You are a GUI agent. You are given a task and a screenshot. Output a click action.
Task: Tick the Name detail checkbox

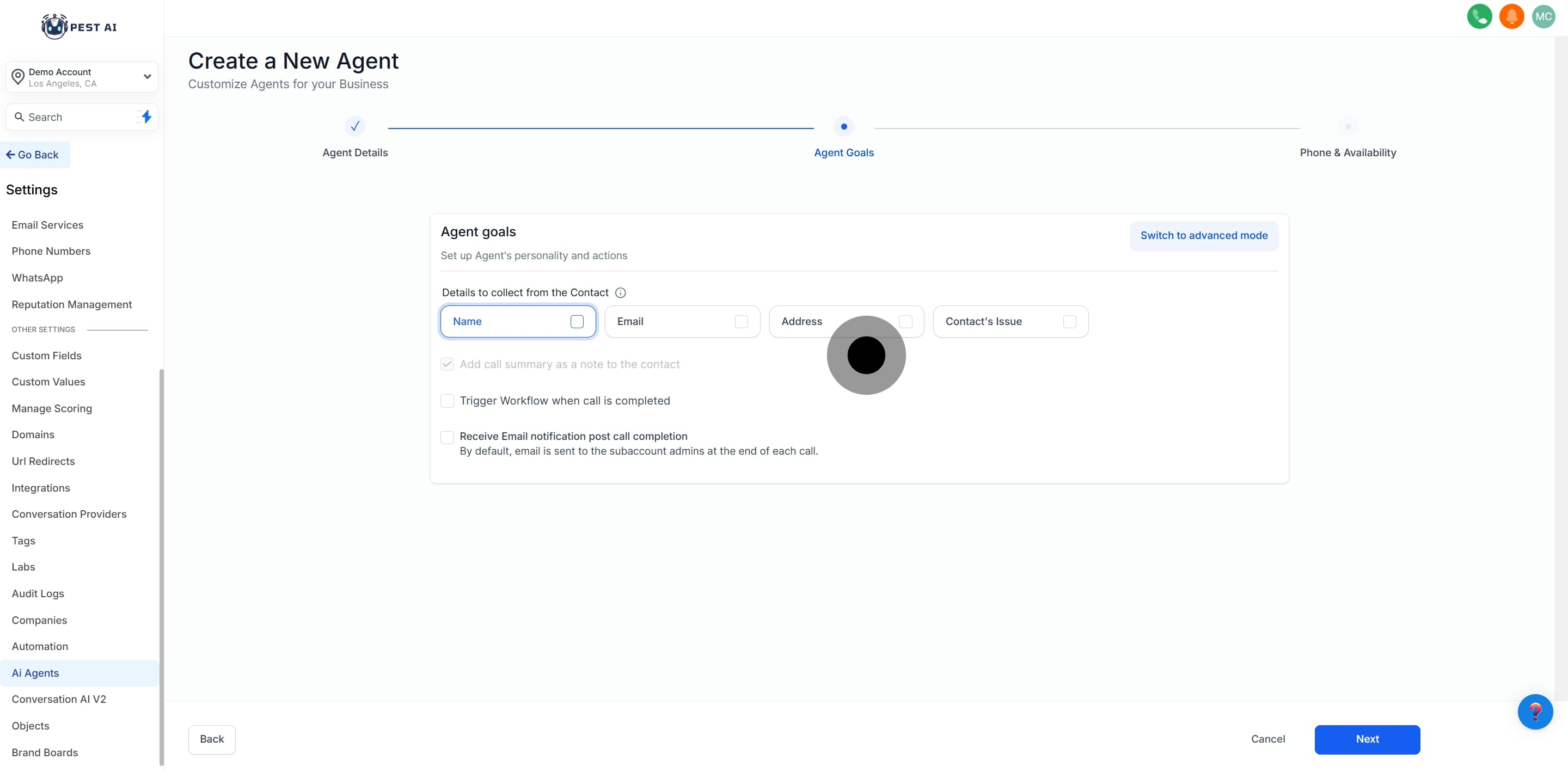tap(577, 321)
